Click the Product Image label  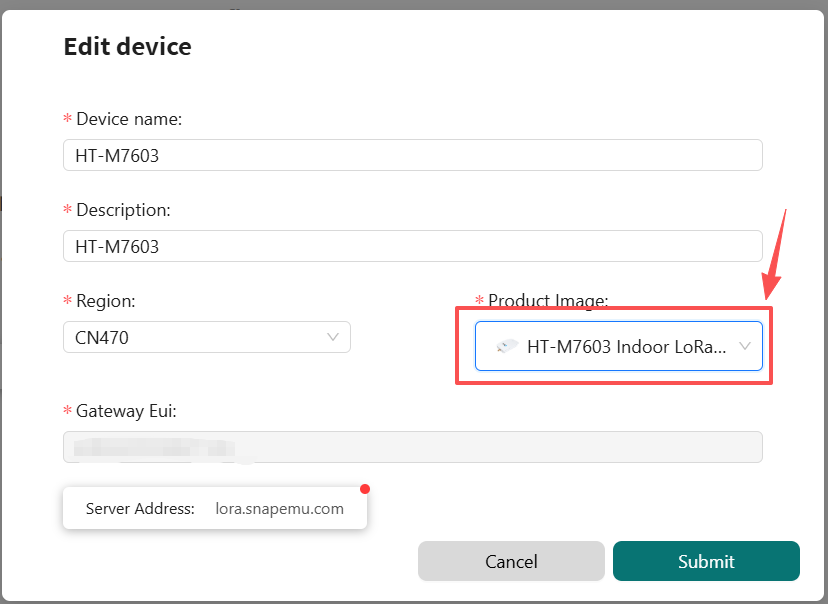point(547,301)
